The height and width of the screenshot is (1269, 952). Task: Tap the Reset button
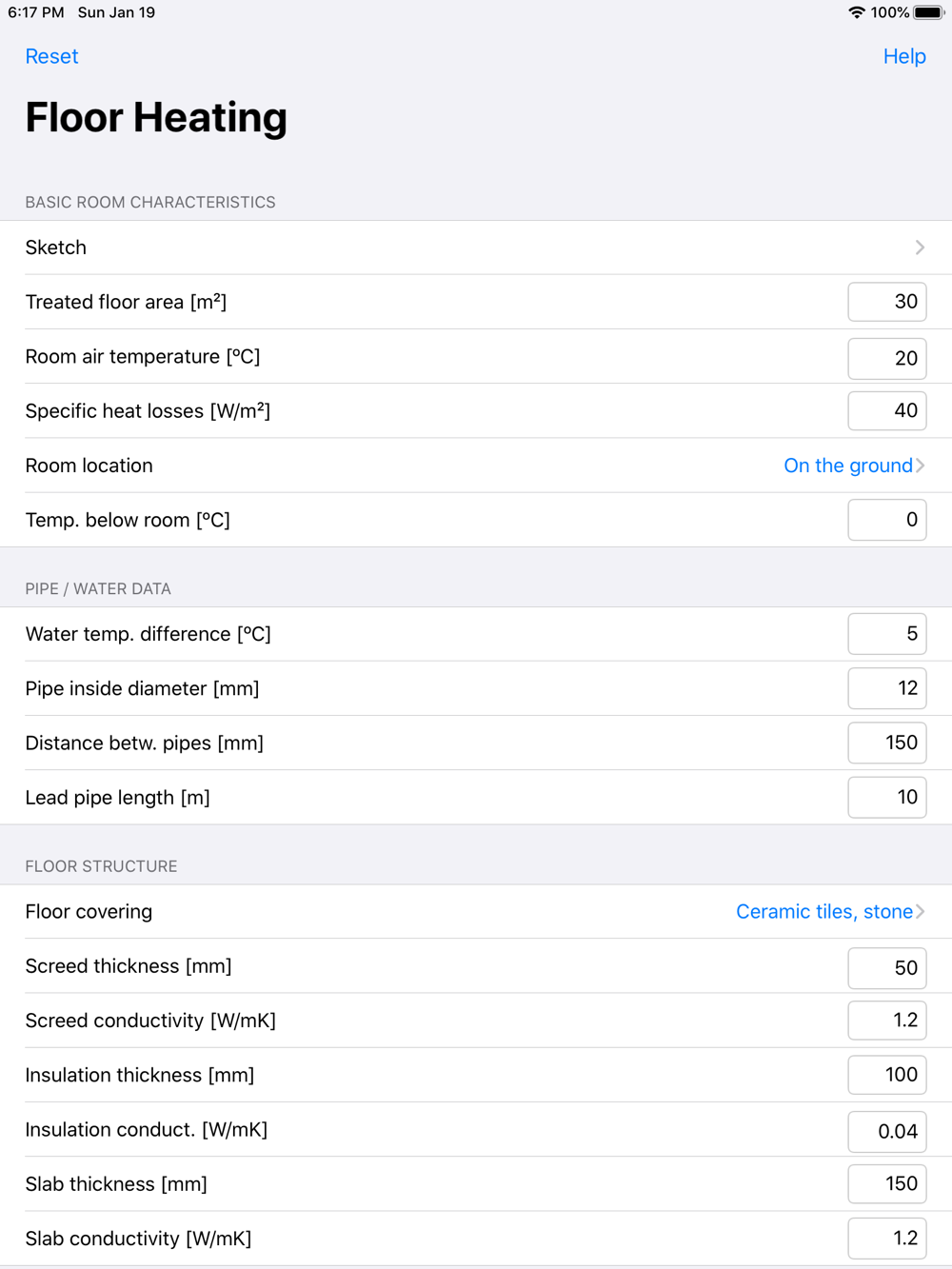tap(51, 57)
